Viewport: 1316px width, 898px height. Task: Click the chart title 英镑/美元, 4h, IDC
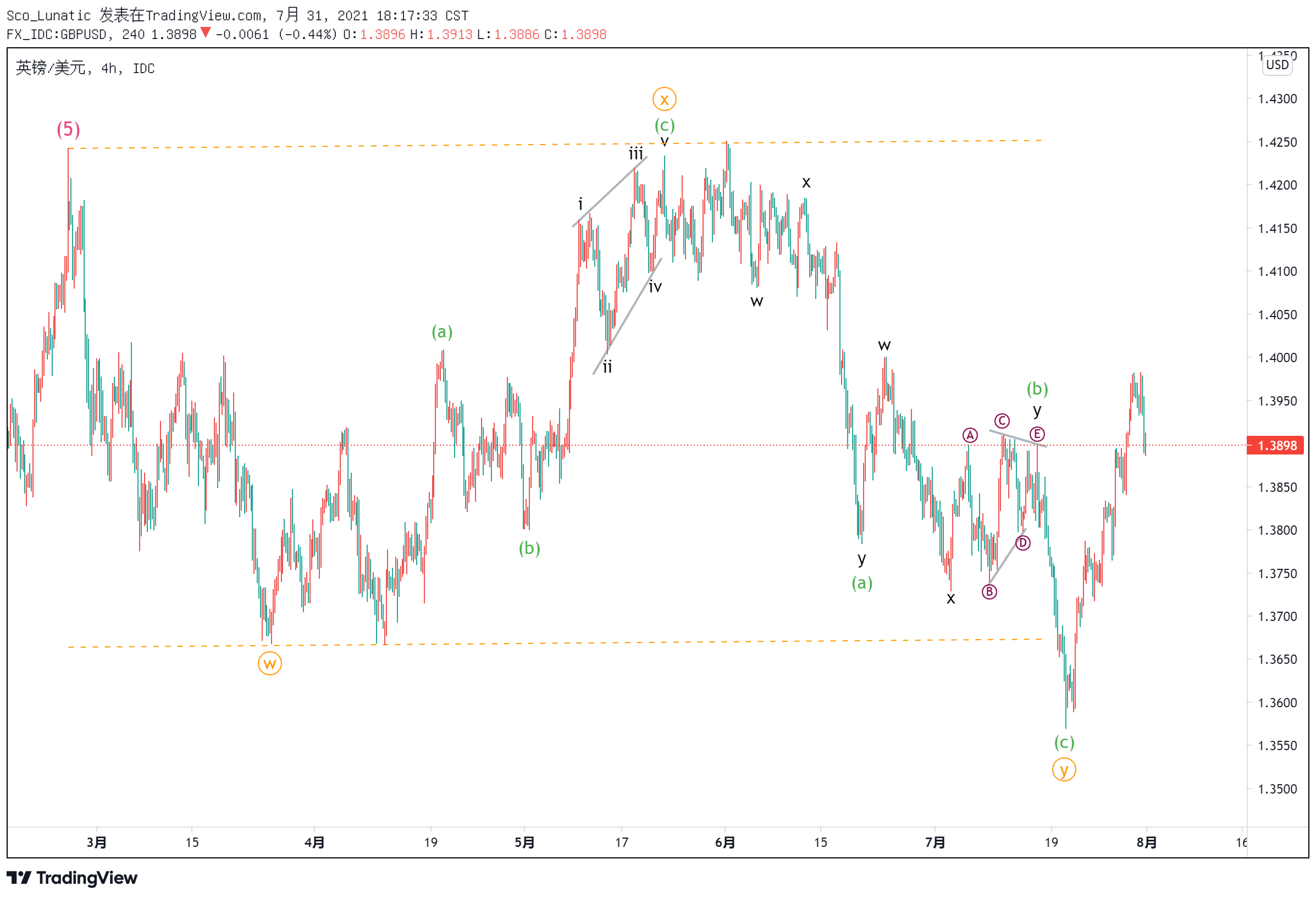[85, 68]
